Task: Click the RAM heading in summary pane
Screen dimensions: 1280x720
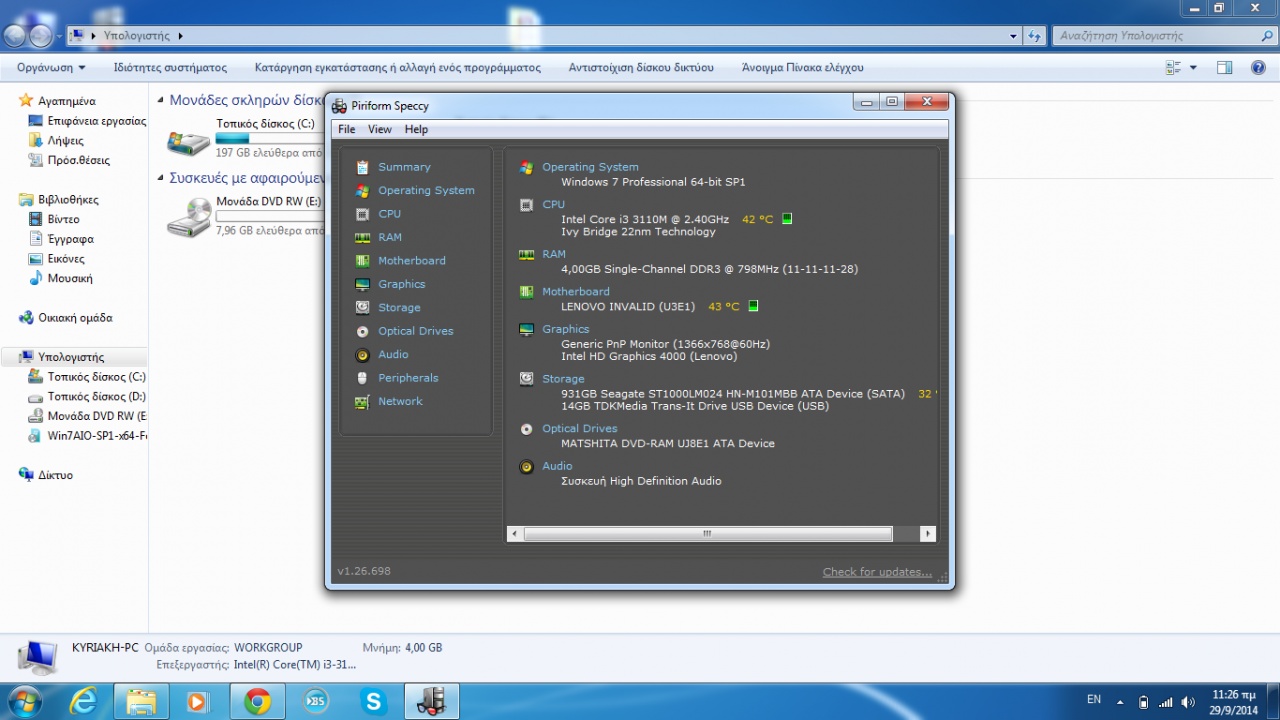Action: 554,254
